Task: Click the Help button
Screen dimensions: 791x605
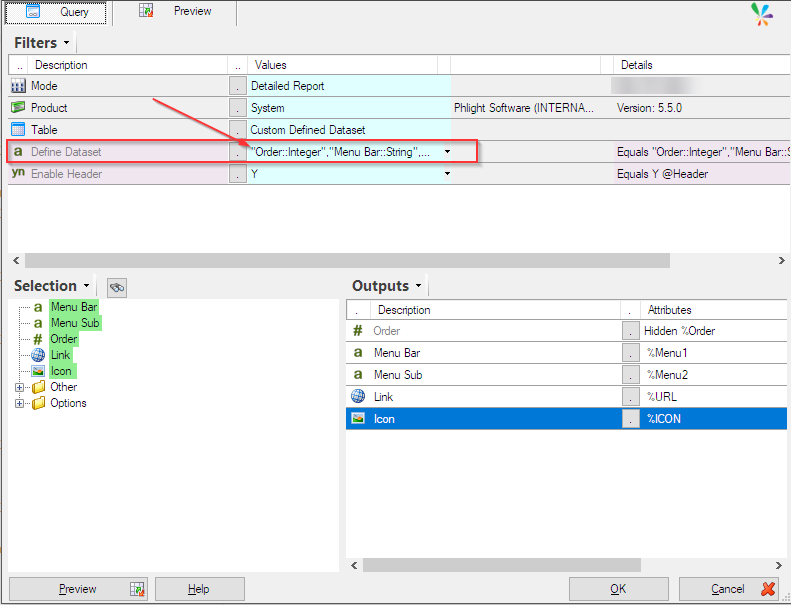Action: [x=199, y=589]
